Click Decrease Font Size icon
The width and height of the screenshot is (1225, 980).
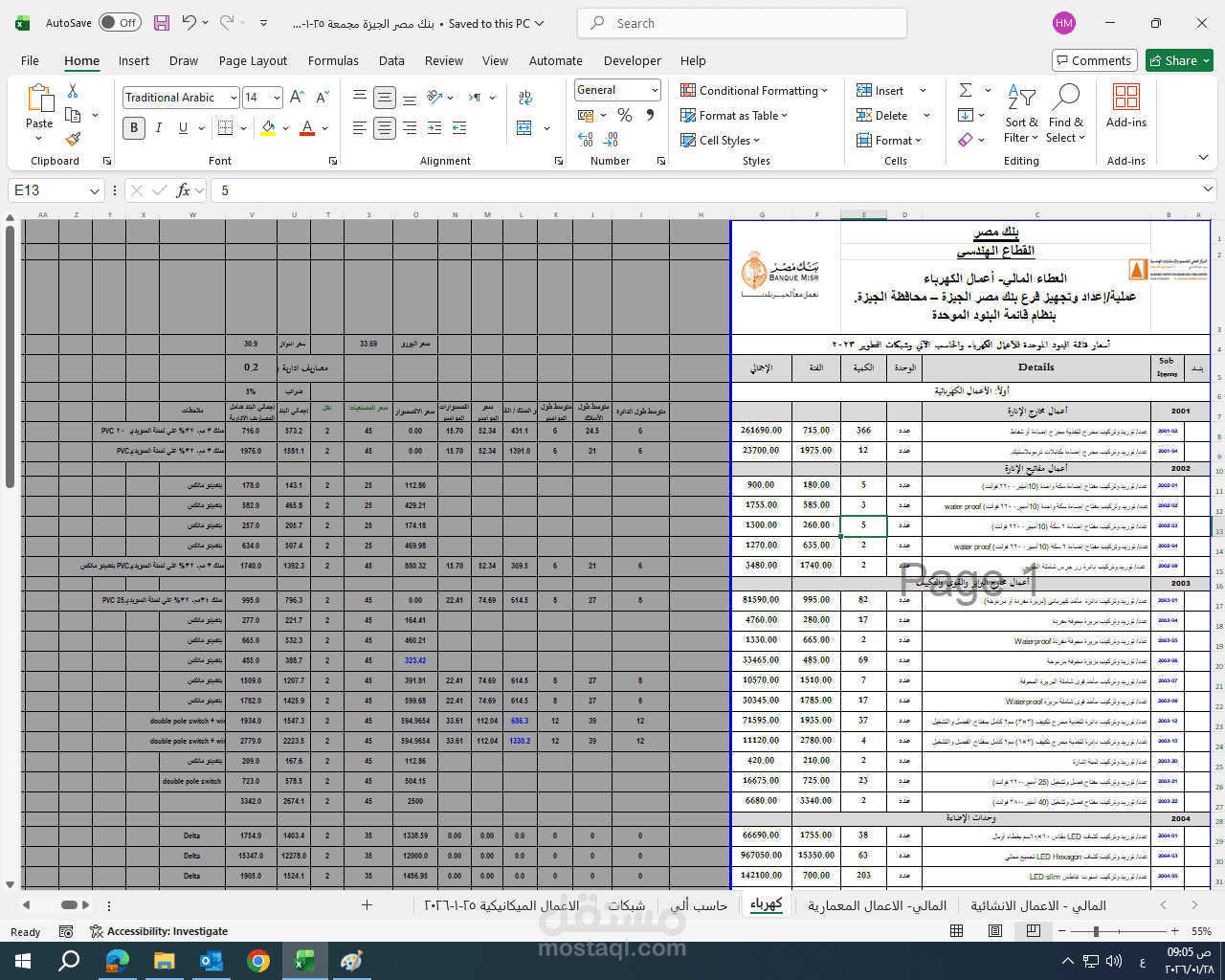(x=323, y=97)
